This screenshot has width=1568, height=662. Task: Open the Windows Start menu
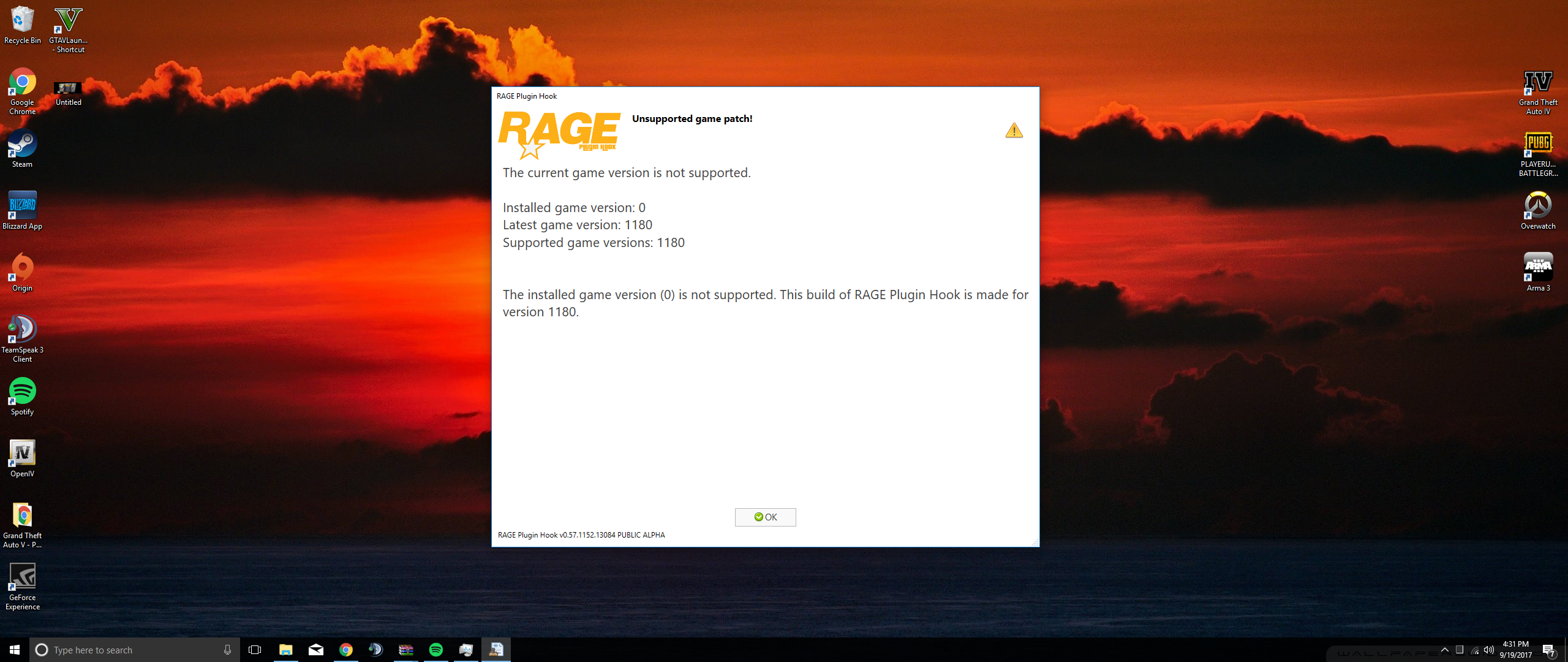[15, 650]
